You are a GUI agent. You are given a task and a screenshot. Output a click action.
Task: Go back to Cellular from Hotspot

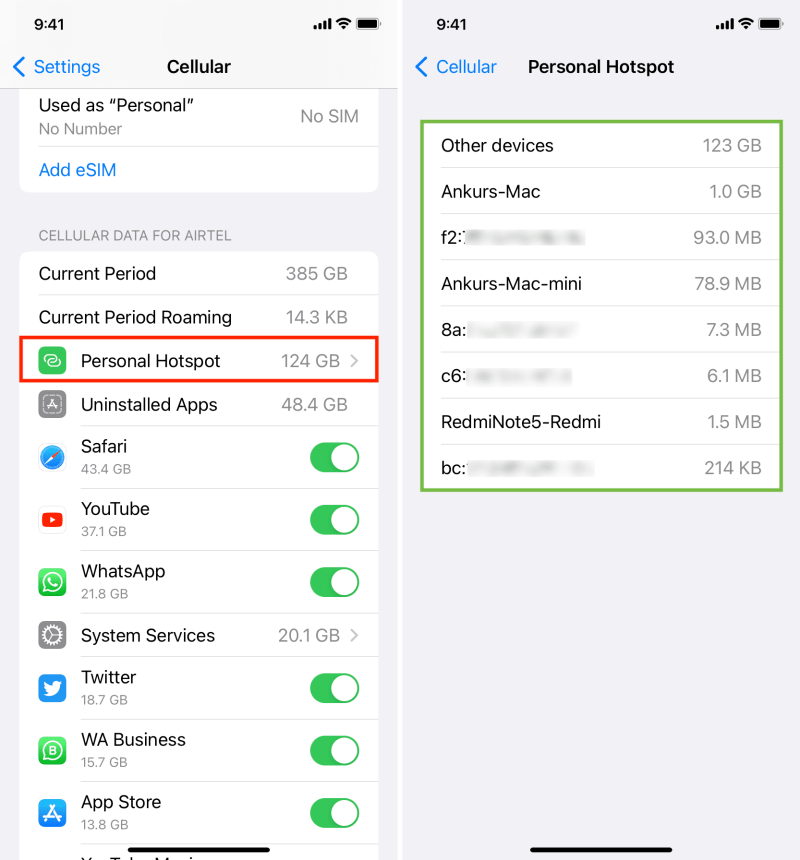click(456, 67)
